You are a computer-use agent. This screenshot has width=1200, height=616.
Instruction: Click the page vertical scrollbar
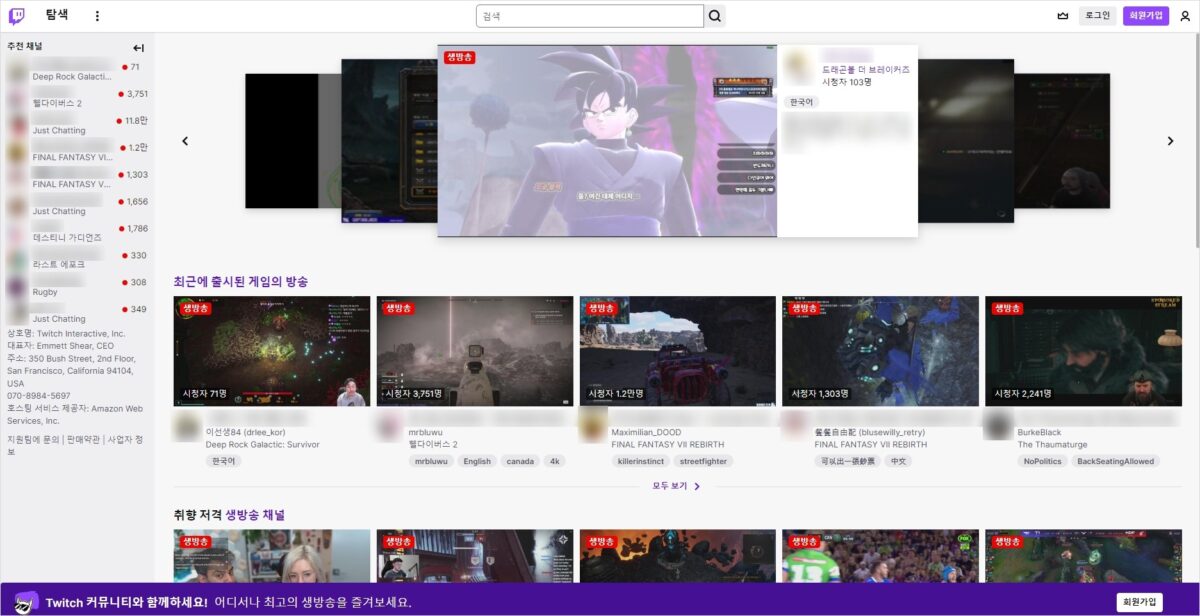(x=1195, y=140)
